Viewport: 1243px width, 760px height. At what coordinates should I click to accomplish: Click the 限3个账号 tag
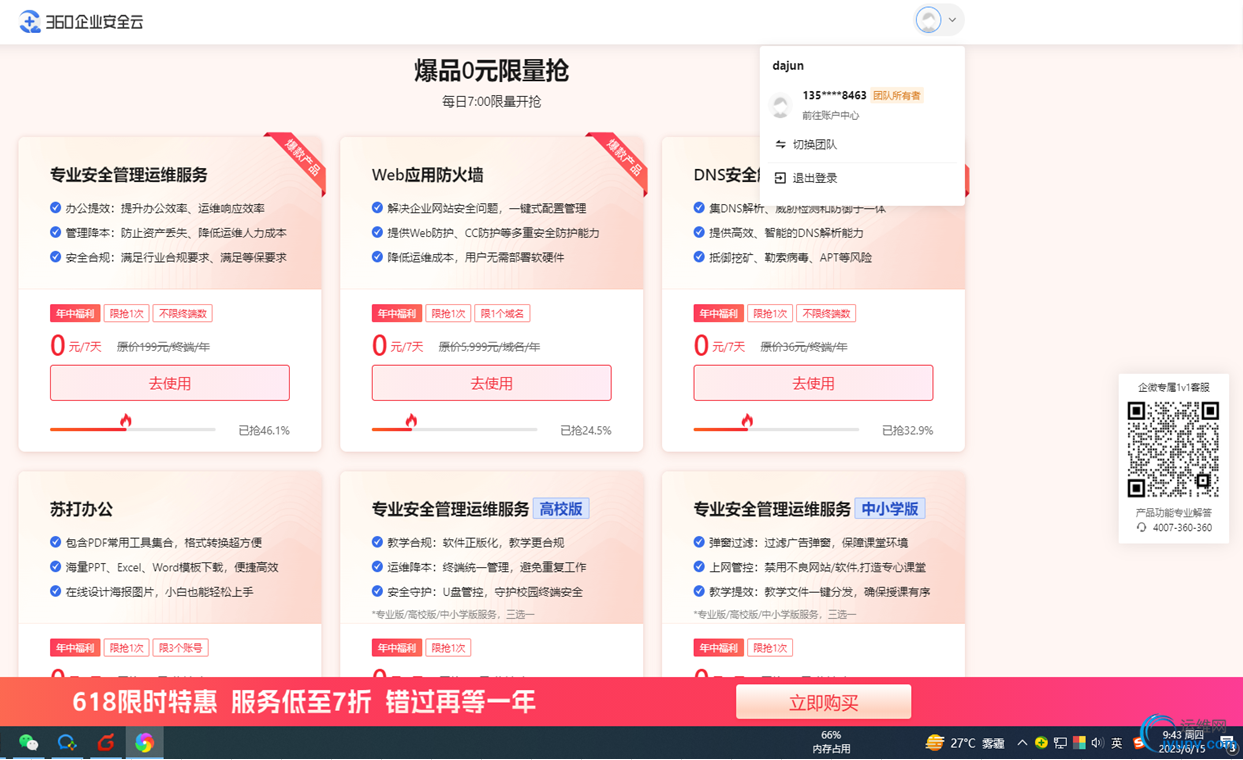point(180,648)
